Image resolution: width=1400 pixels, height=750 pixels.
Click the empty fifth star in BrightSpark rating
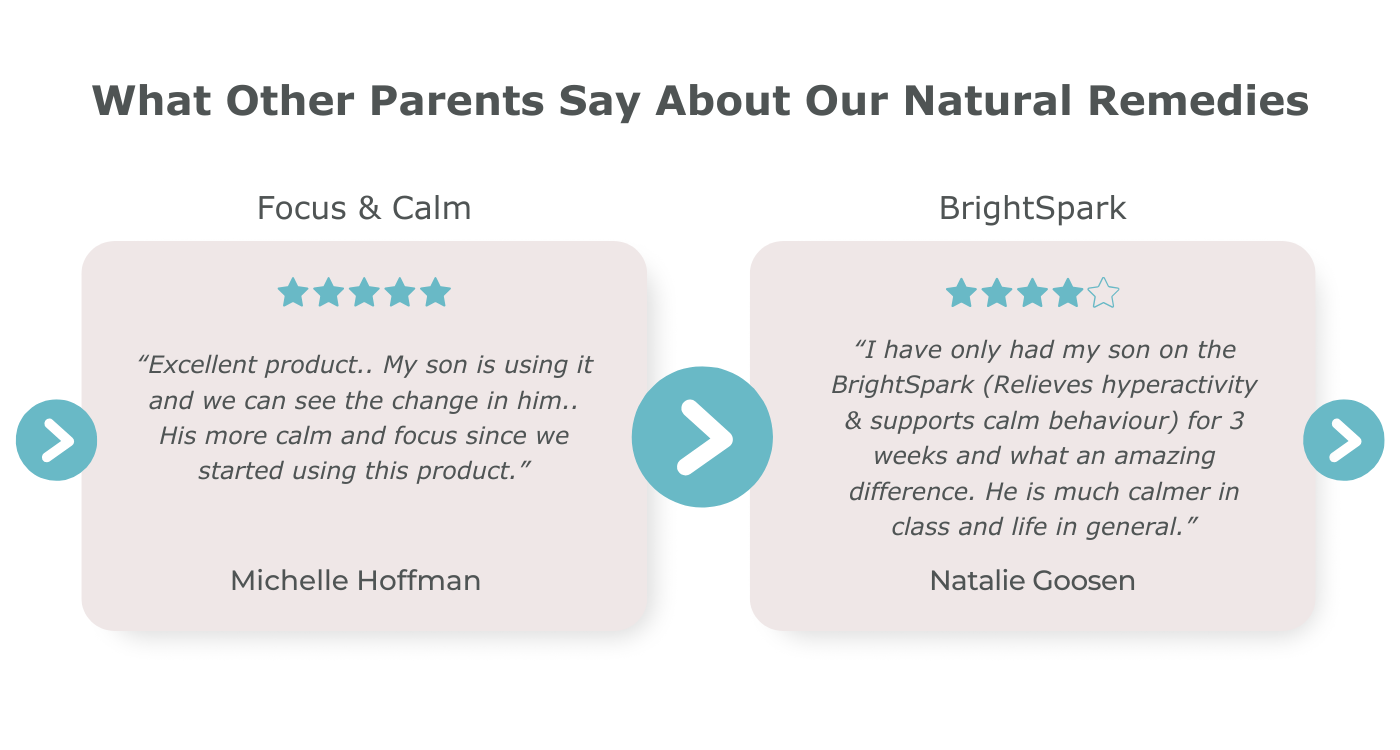click(1103, 293)
